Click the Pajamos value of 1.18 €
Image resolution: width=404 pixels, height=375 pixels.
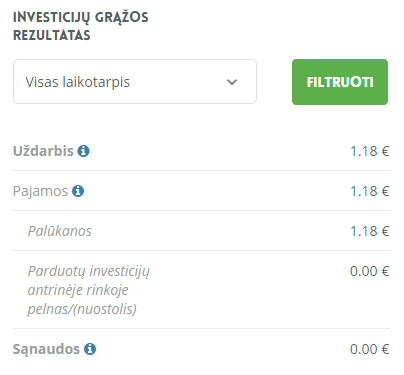(x=370, y=191)
